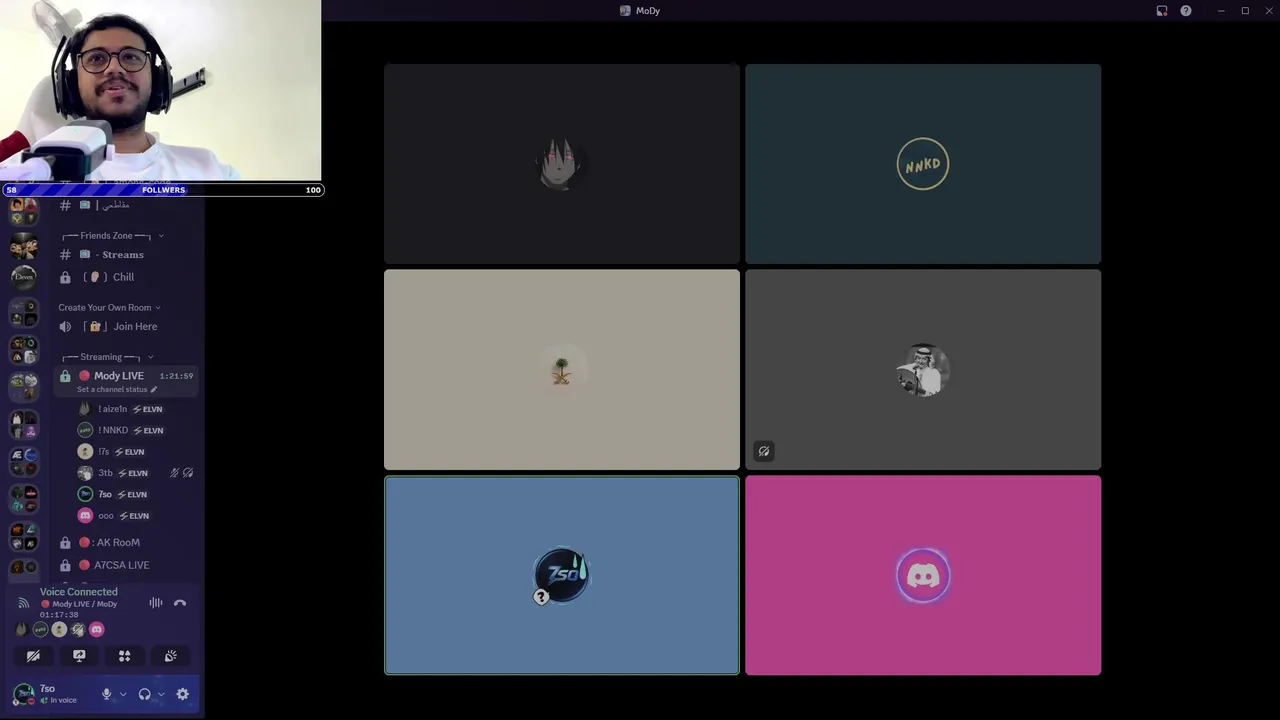Open input device options chevron beside microphone

(x=123, y=694)
